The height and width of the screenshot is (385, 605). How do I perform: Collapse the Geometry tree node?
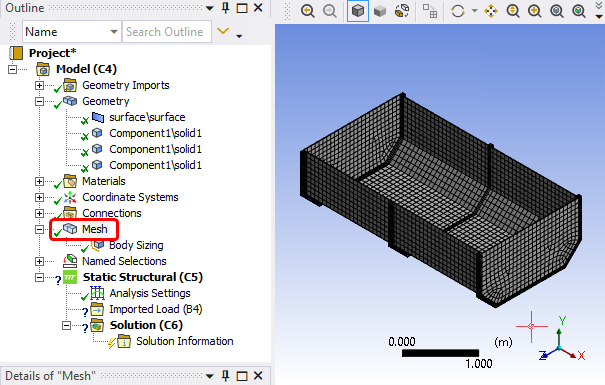(x=39, y=101)
